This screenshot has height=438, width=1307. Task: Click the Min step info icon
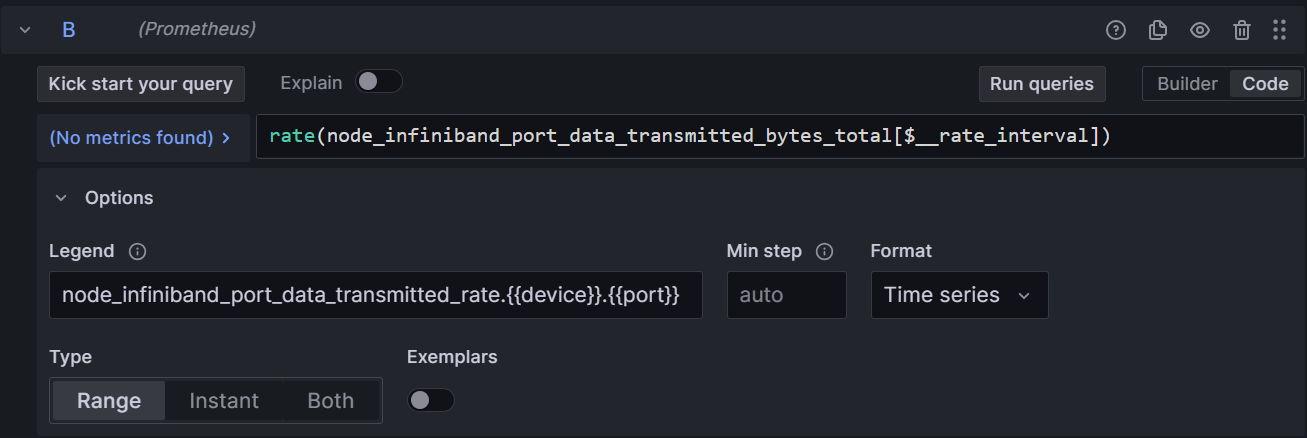pos(825,251)
